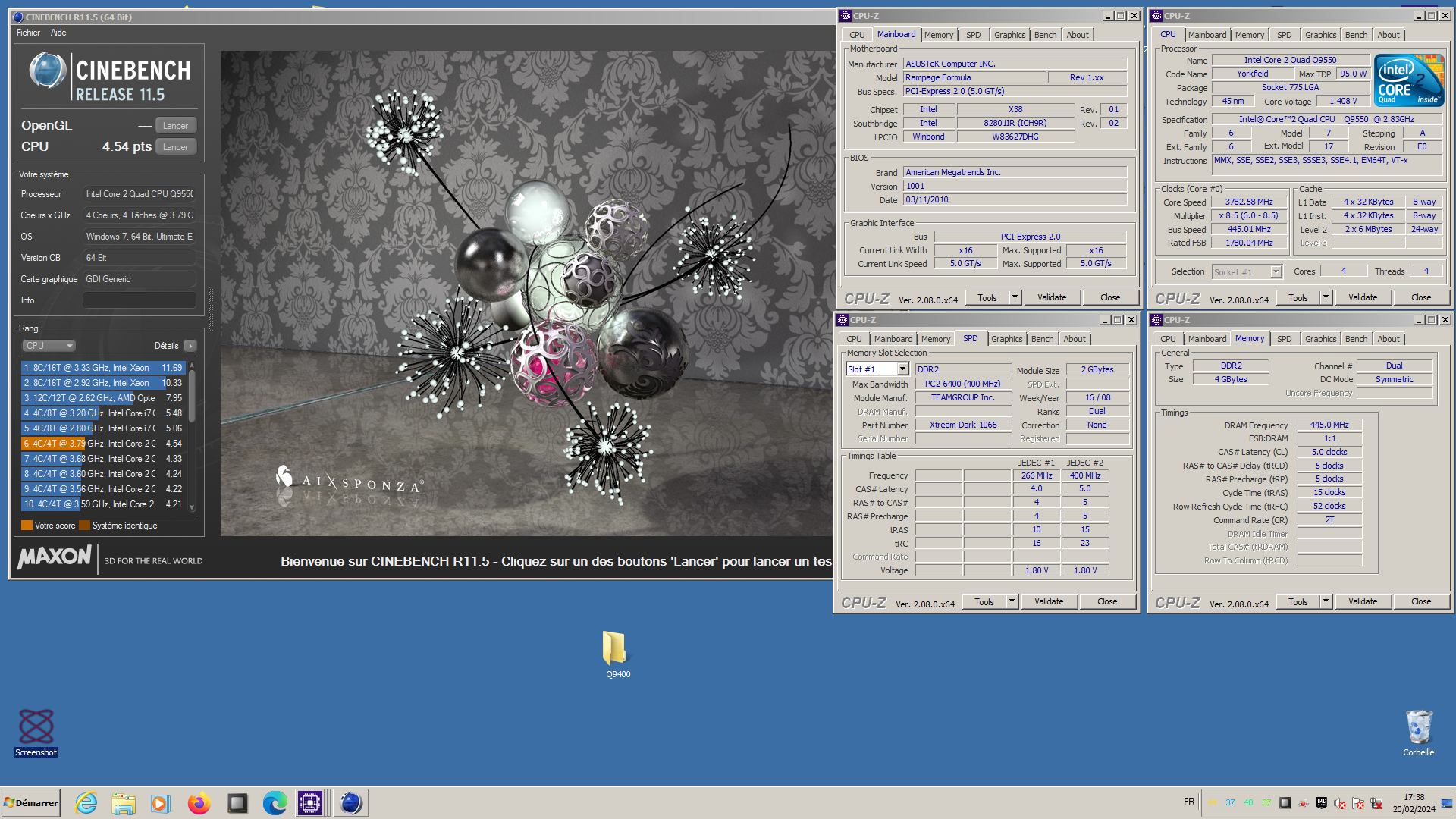Select About tab in the Memory CPU-Z window
The height and width of the screenshot is (819, 1456).
click(x=1389, y=339)
